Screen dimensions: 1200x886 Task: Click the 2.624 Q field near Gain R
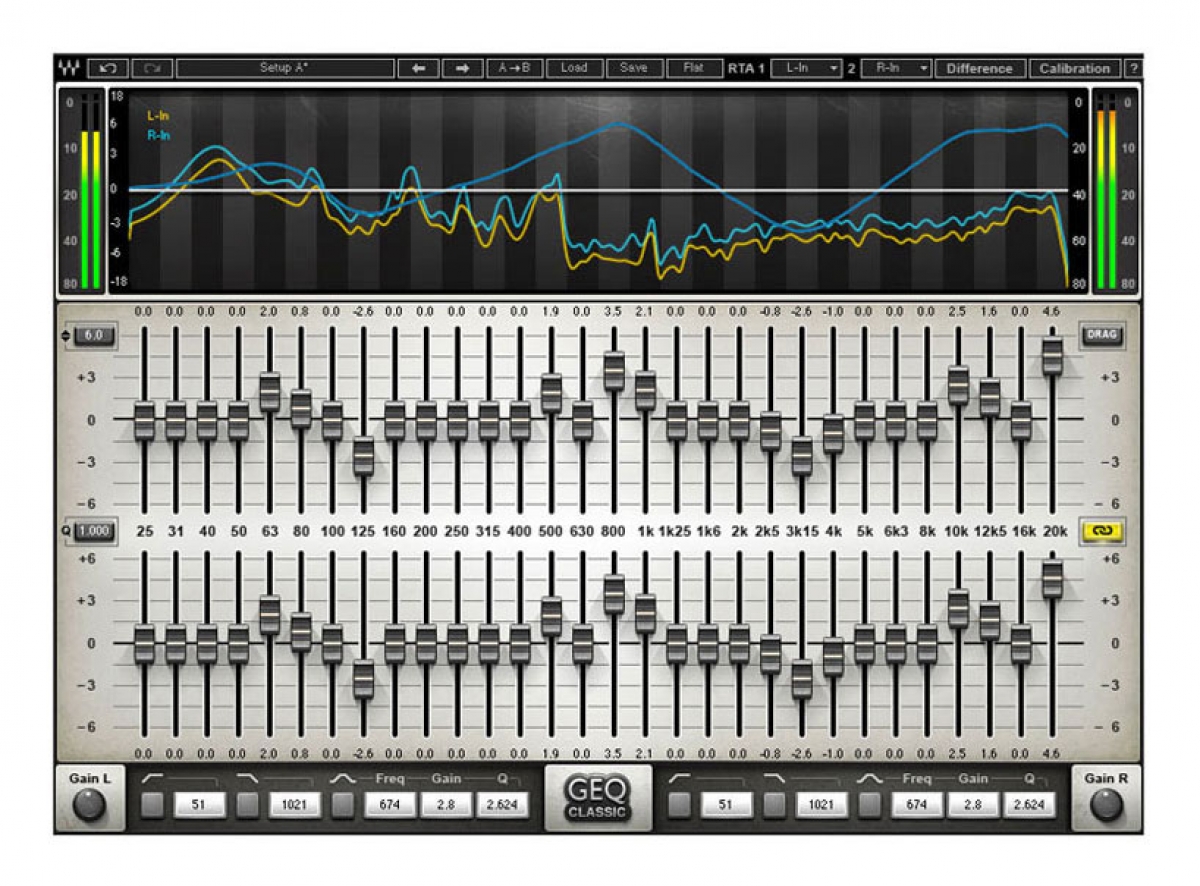1030,805
